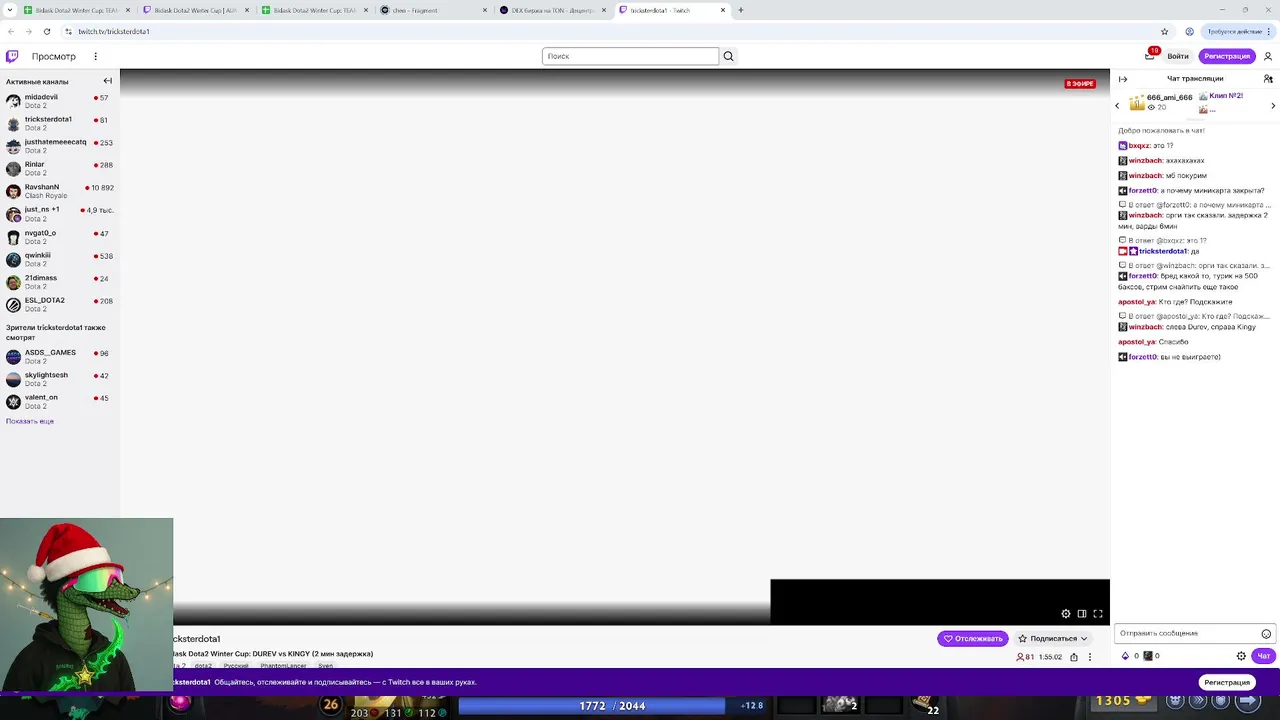1280x720 pixels.
Task: Open the Rinlar channel in the sidebar
Action: pyautogui.click(x=60, y=168)
